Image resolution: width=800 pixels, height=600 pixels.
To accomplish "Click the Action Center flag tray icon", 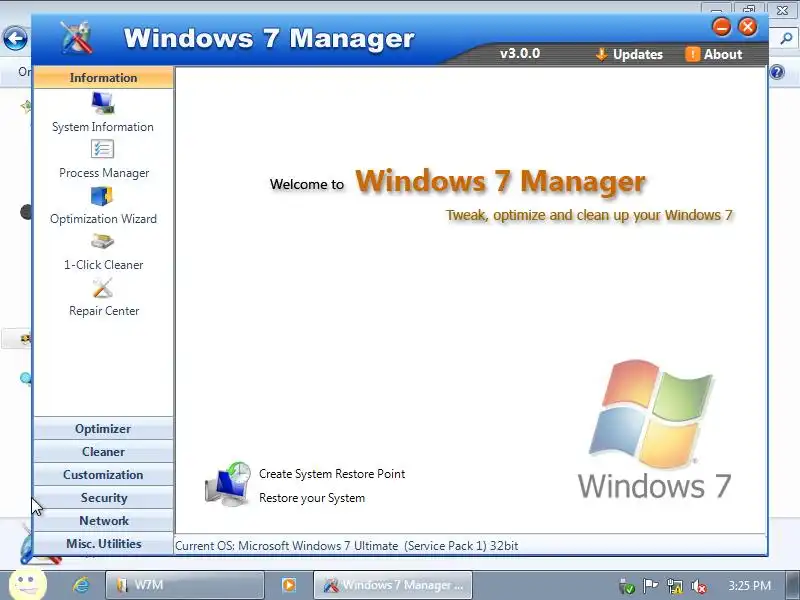I will pos(650,586).
